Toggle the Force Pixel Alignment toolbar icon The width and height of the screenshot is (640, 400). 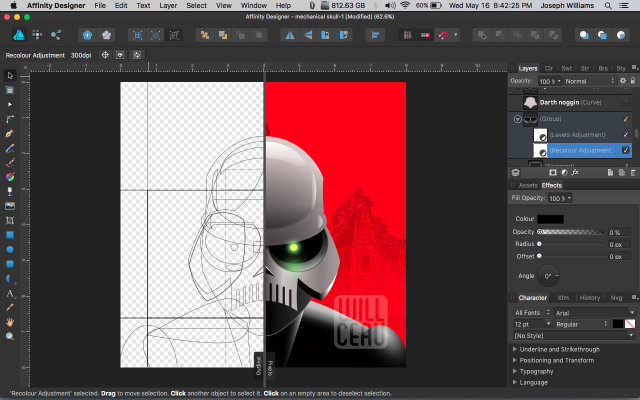(407, 35)
